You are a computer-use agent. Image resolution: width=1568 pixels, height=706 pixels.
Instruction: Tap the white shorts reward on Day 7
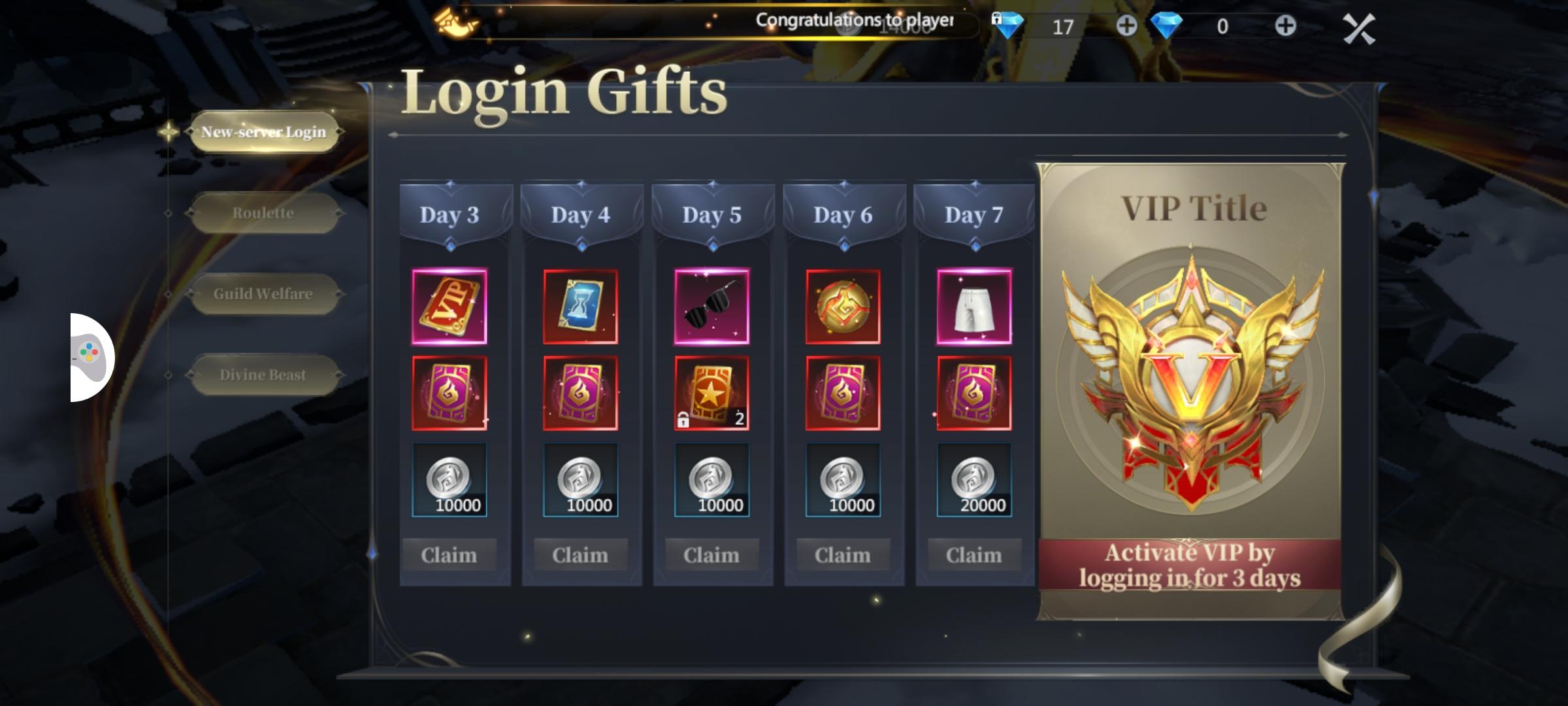point(974,307)
